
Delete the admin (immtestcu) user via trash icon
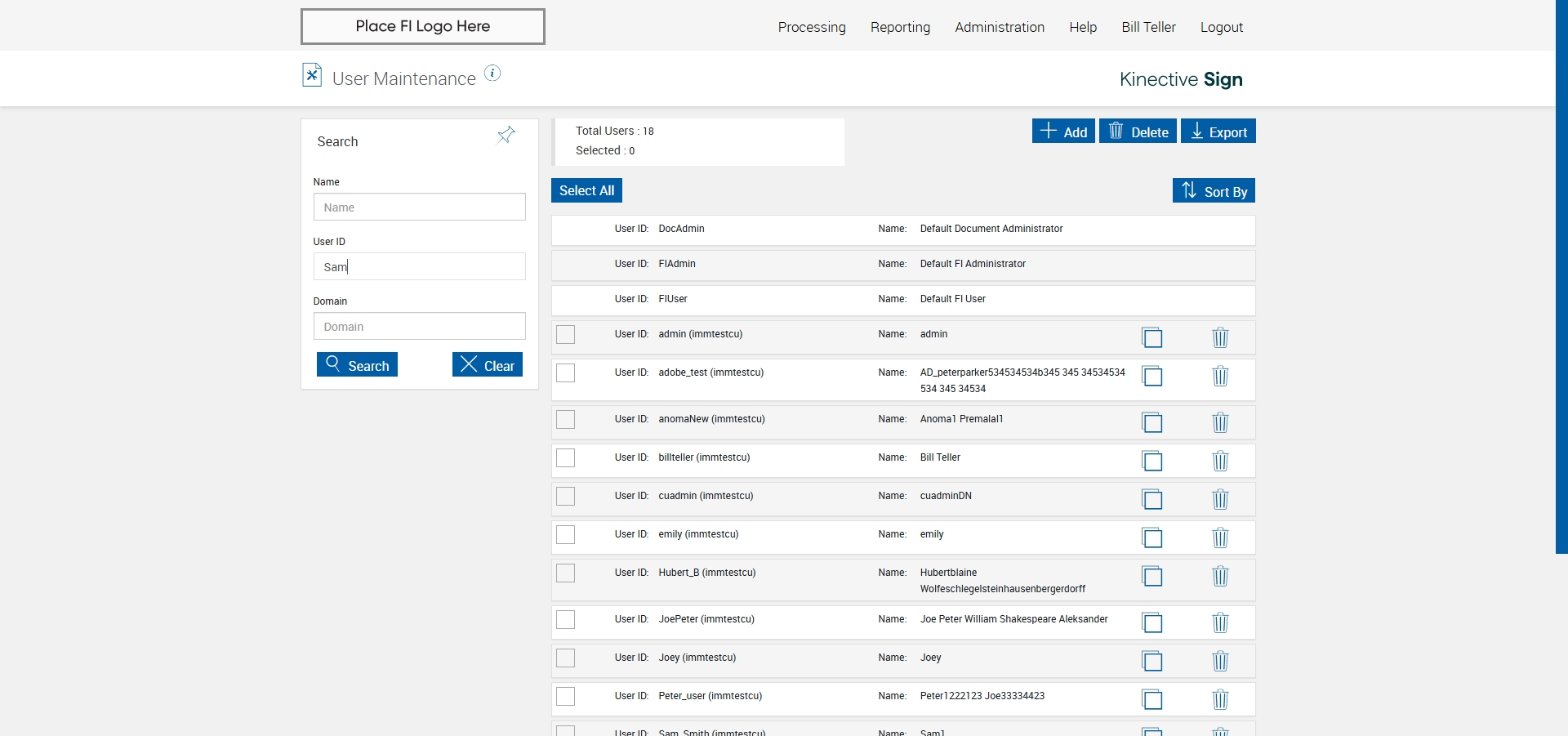click(1220, 337)
